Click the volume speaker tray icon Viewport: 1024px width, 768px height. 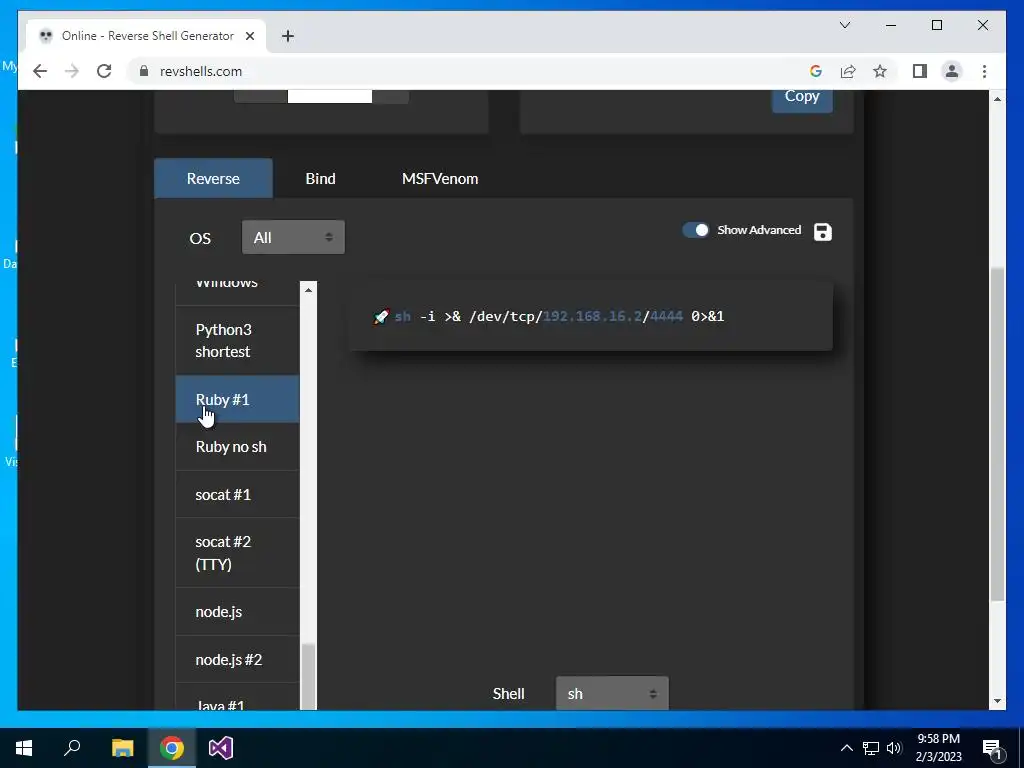(894, 748)
